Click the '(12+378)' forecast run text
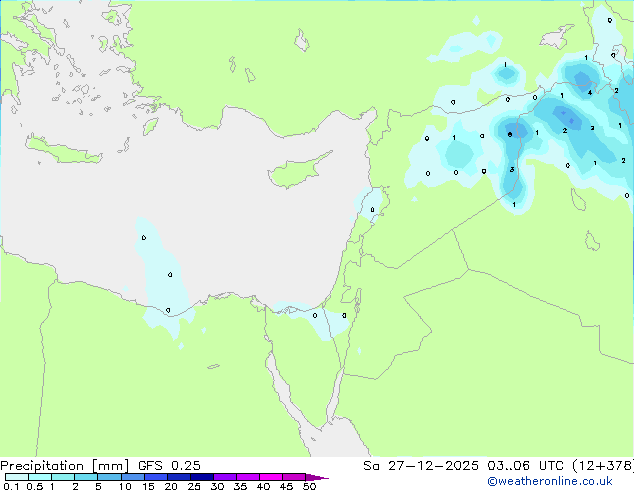The height and width of the screenshot is (490, 634). (603, 466)
